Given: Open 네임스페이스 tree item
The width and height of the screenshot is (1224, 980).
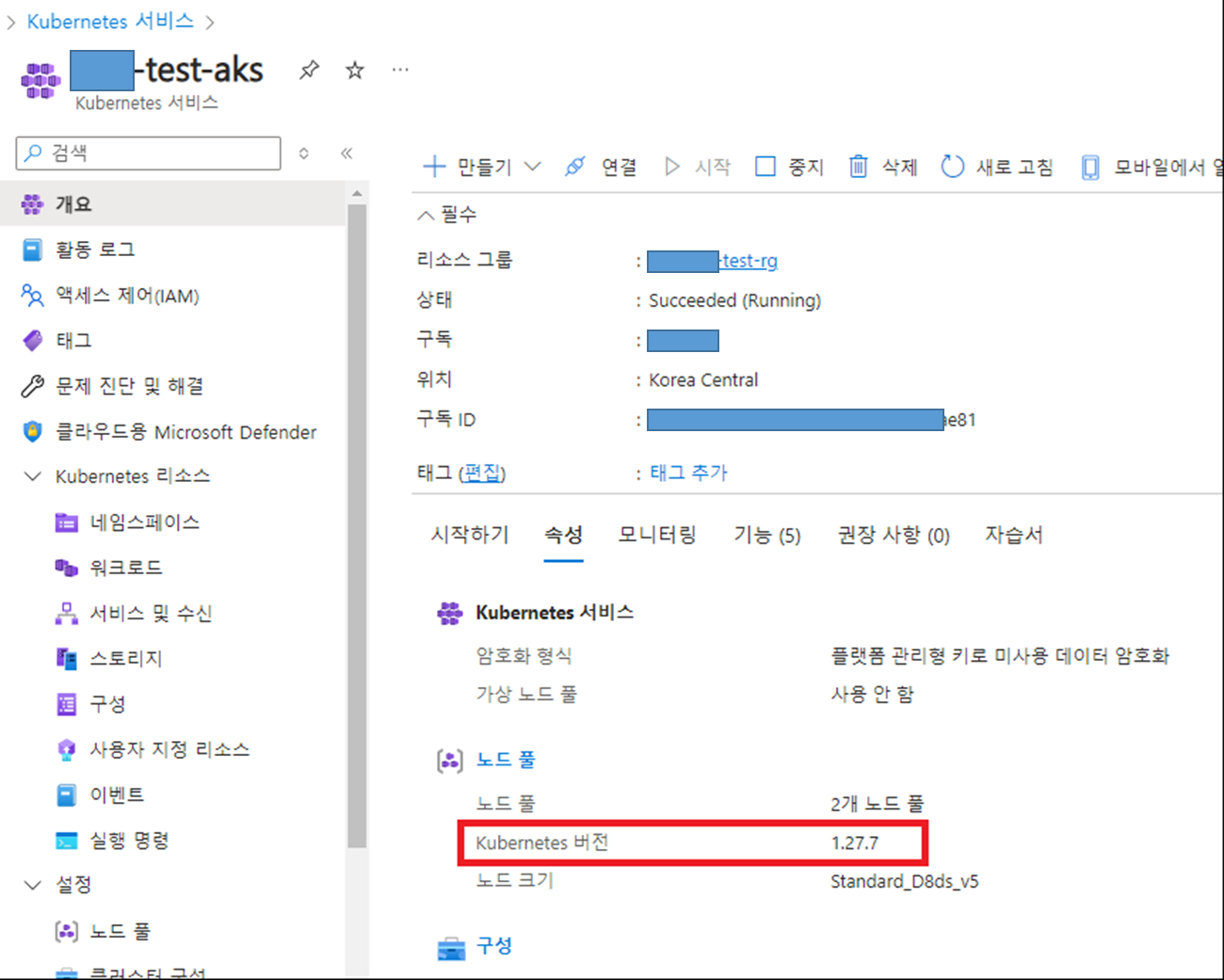Looking at the screenshot, I should tap(145, 522).
